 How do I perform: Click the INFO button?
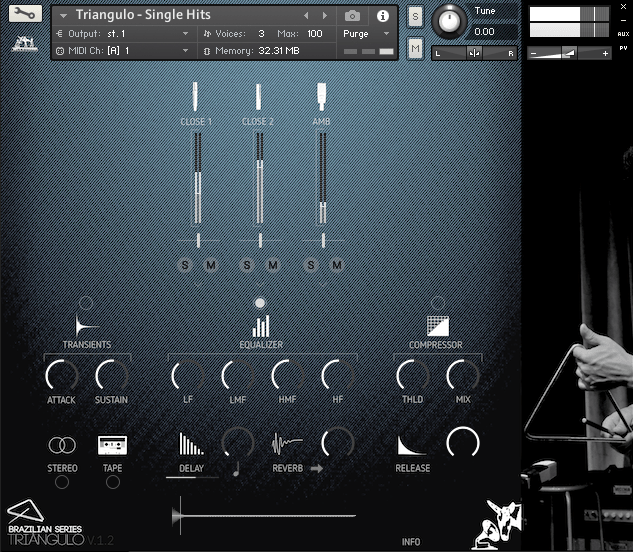point(411,542)
